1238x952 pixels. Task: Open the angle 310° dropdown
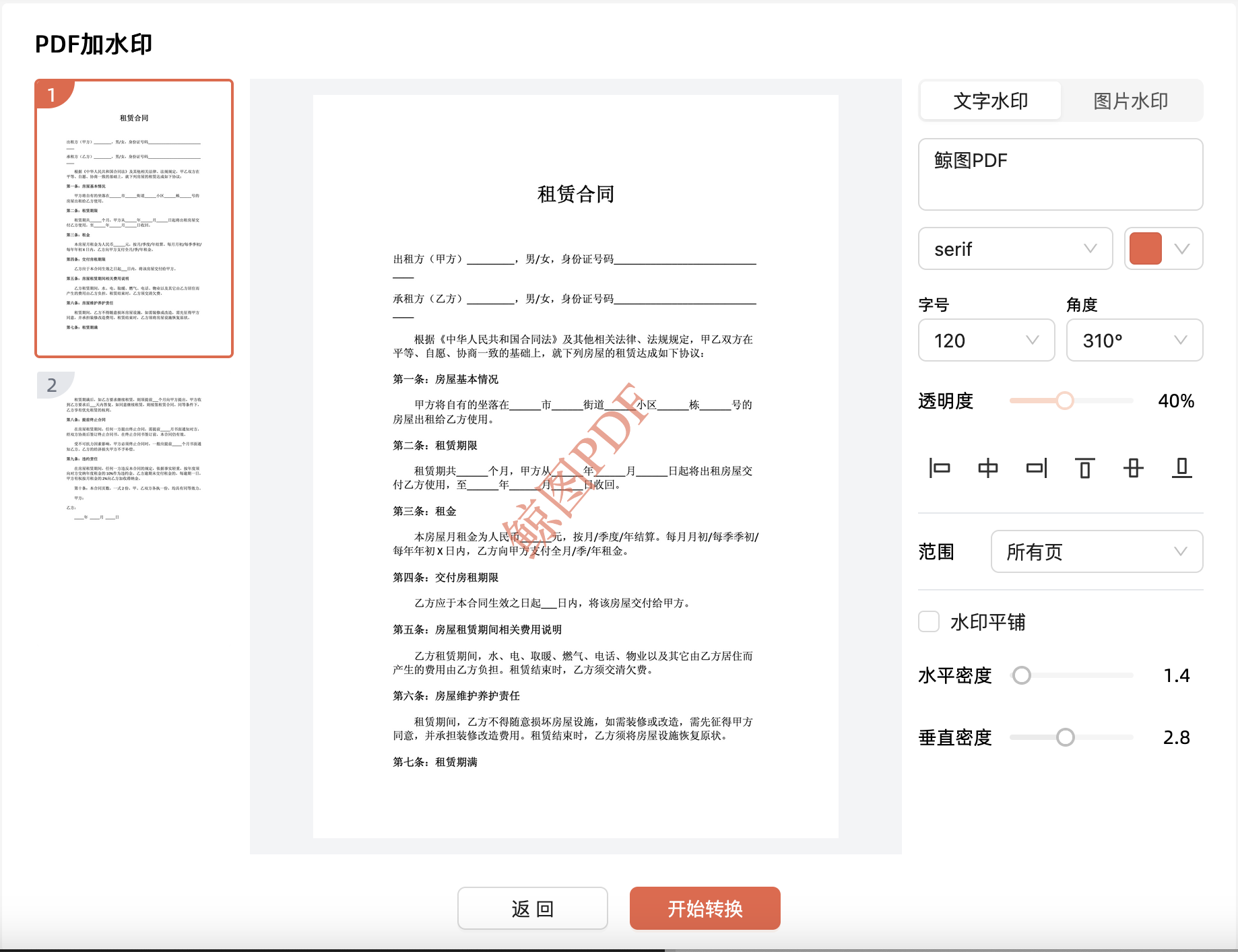coord(1134,340)
